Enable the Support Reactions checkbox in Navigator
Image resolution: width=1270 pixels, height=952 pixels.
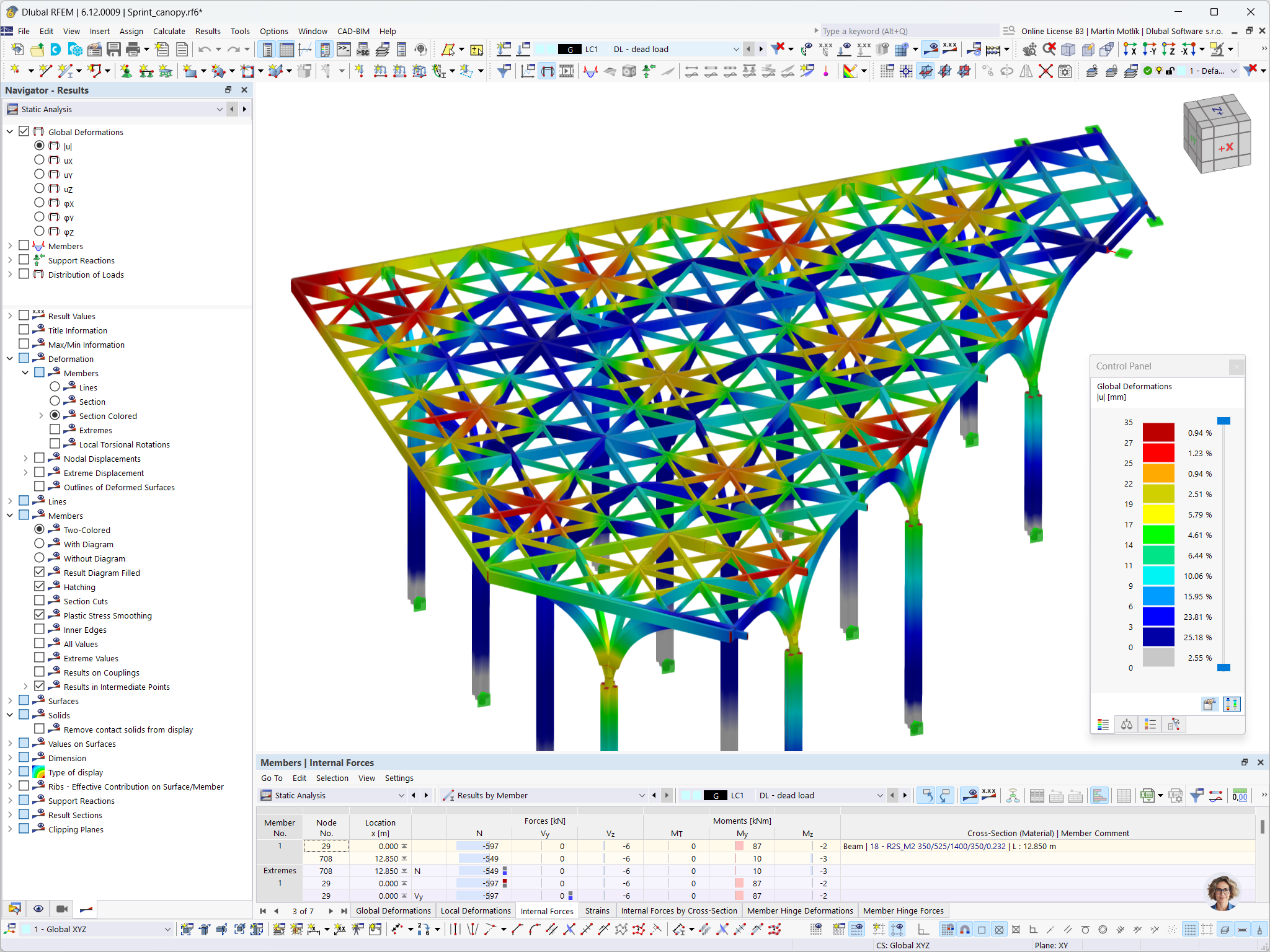click(24, 260)
